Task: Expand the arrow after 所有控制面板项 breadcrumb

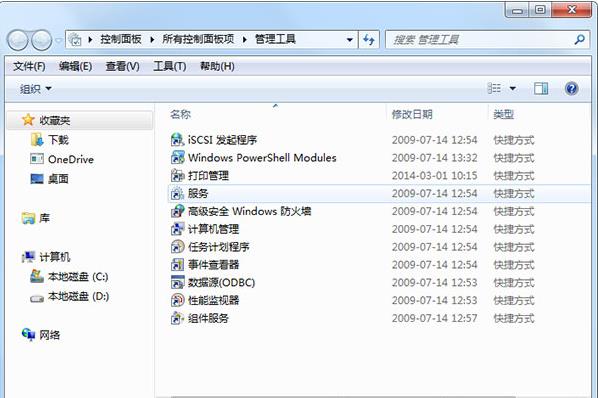Action: (x=244, y=39)
